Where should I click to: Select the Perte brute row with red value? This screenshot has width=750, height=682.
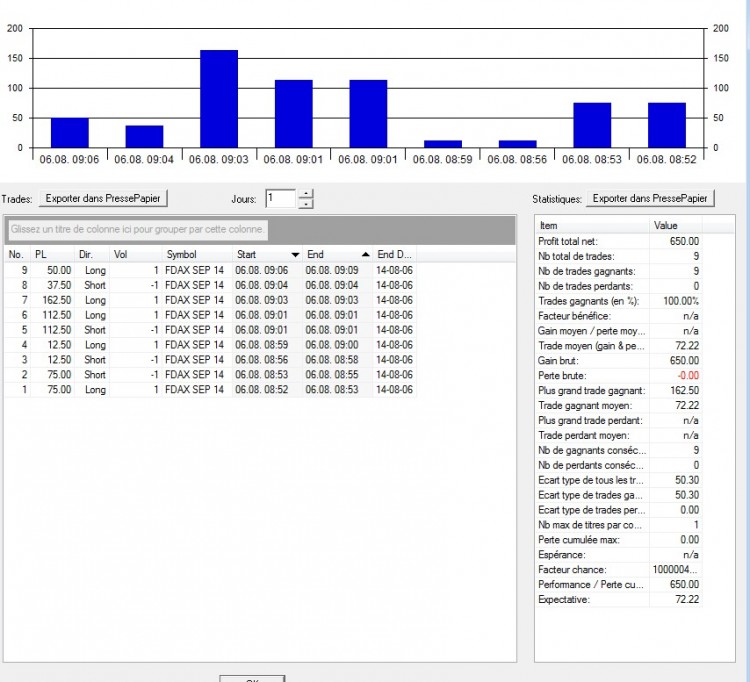coord(619,375)
